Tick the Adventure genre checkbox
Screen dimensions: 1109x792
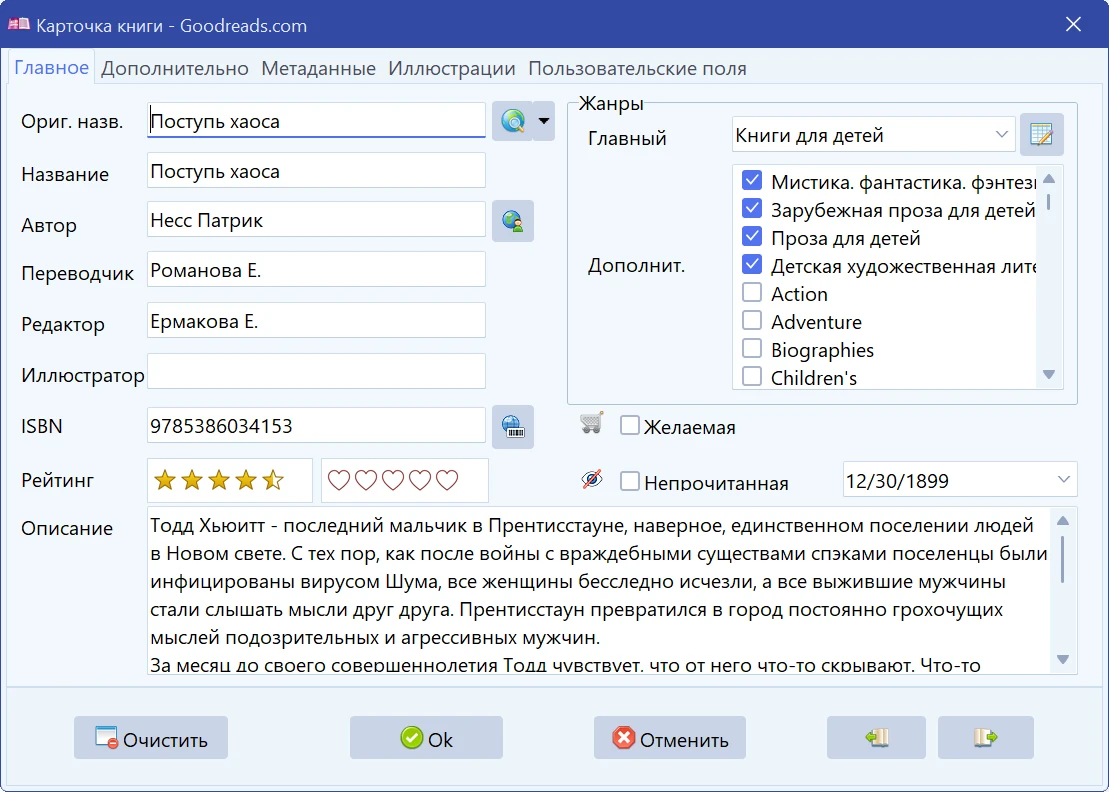point(752,321)
